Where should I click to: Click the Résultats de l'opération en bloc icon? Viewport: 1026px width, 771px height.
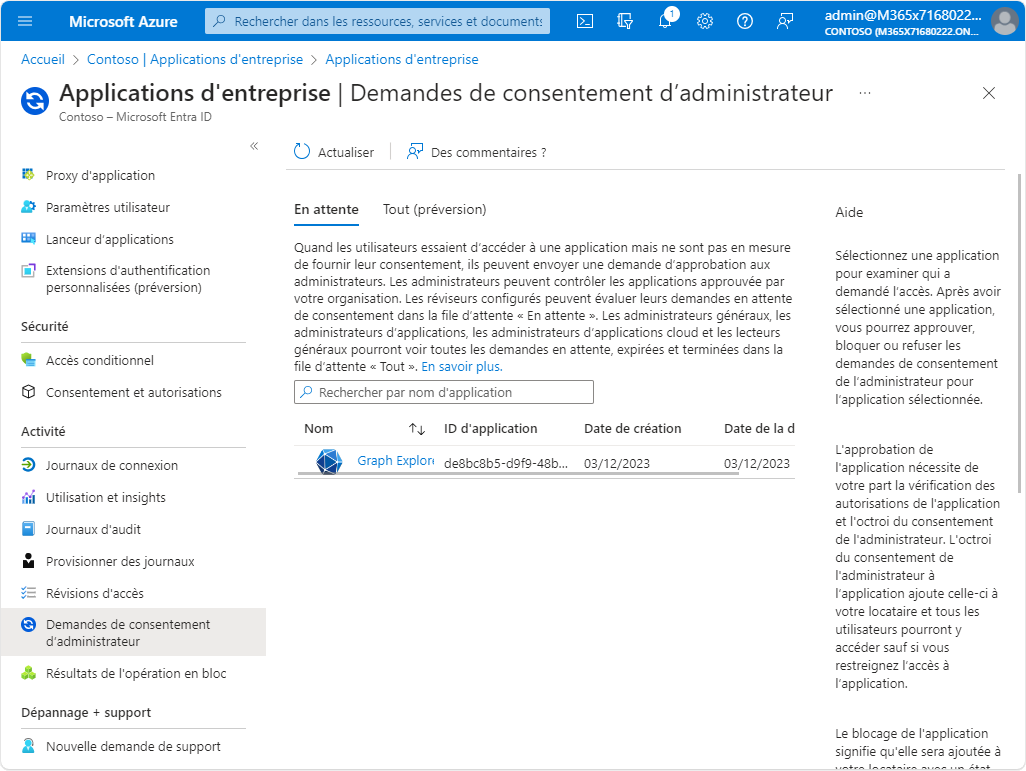click(x=28, y=673)
